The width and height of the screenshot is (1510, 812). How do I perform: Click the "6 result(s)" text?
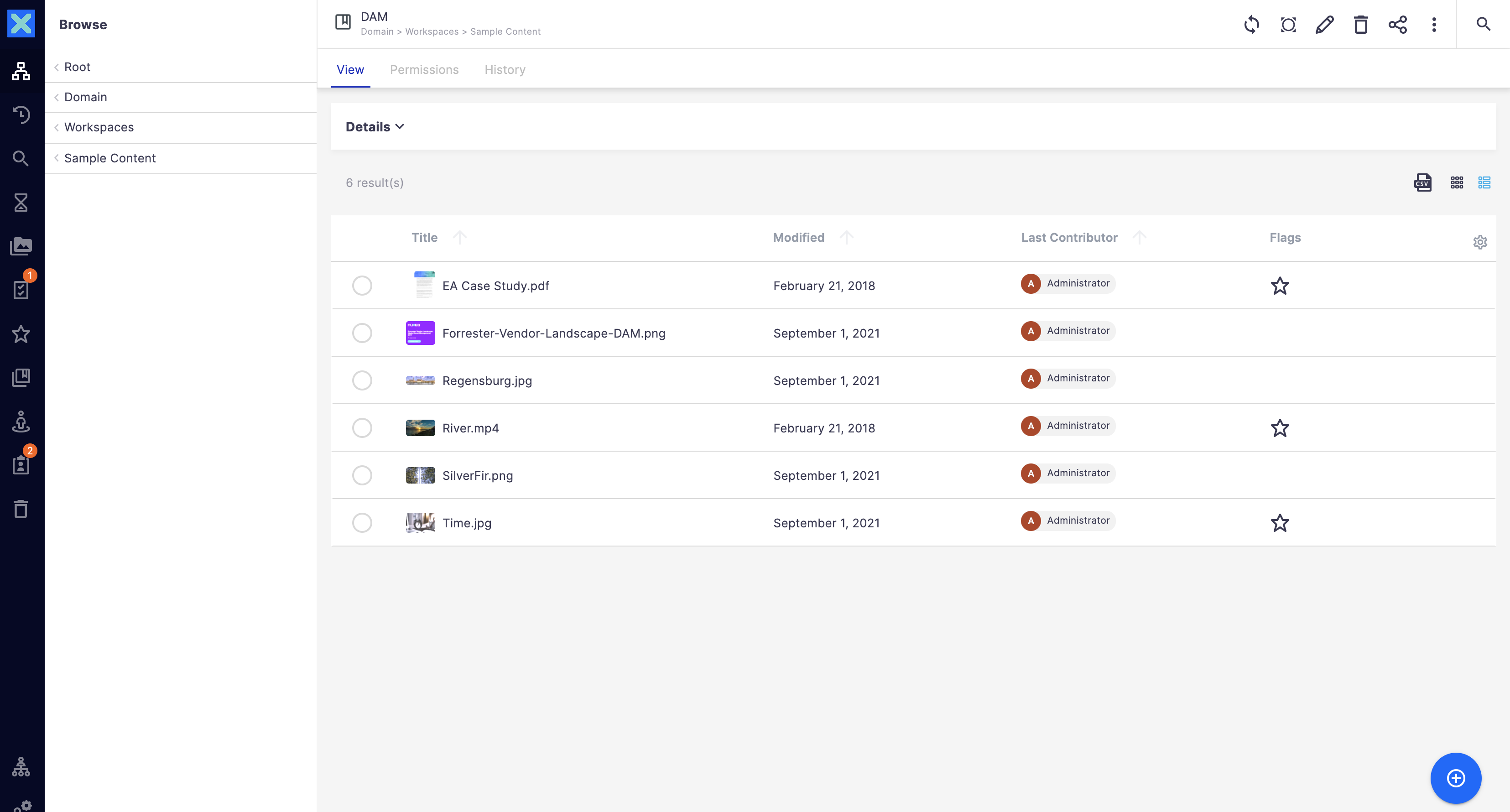click(375, 183)
